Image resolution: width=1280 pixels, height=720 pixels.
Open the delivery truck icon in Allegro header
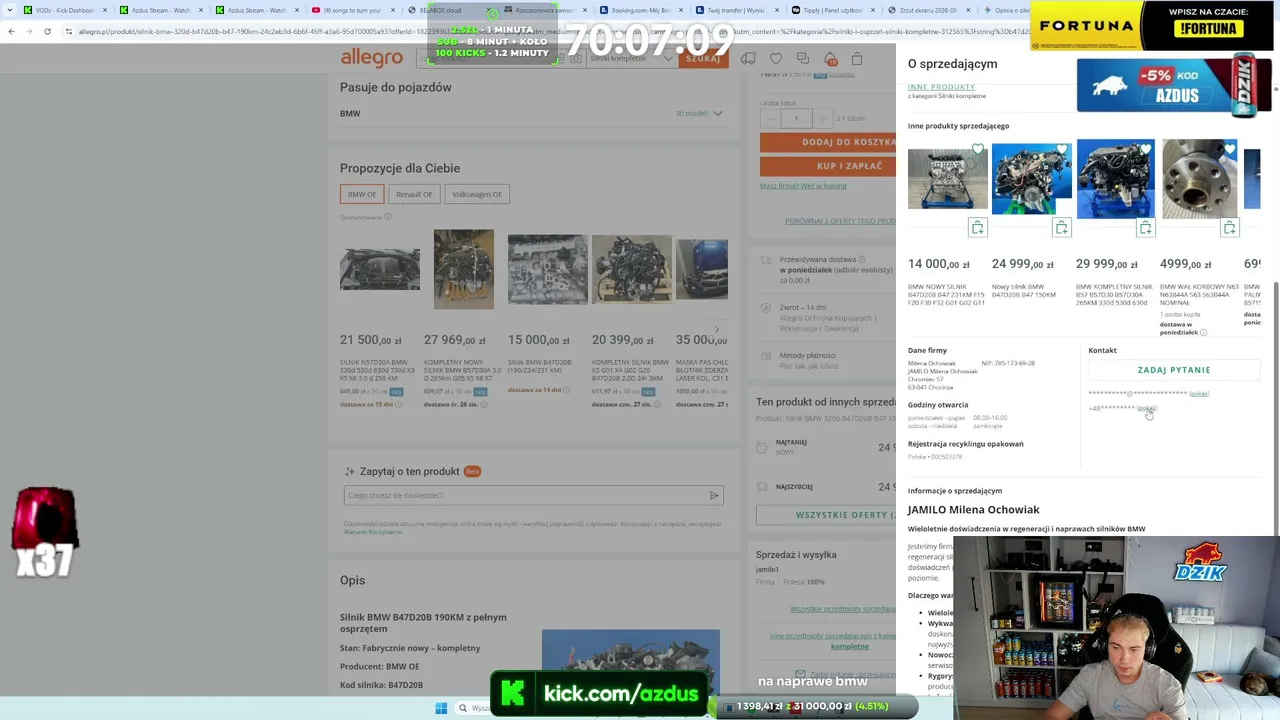tap(748, 59)
